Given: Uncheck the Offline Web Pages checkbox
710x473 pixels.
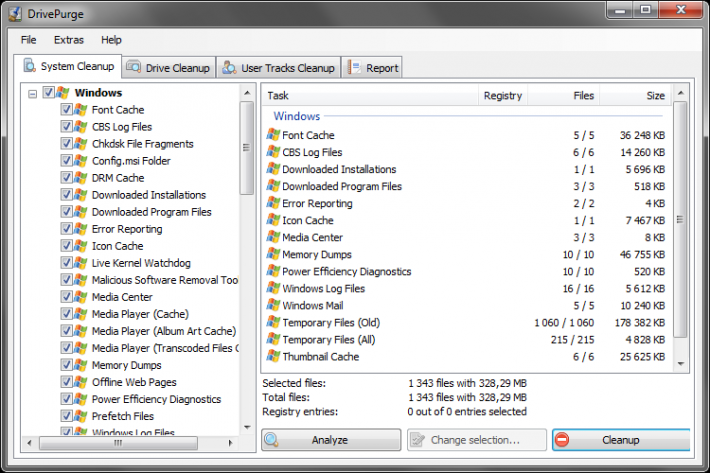Looking at the screenshot, I should 67,382.
